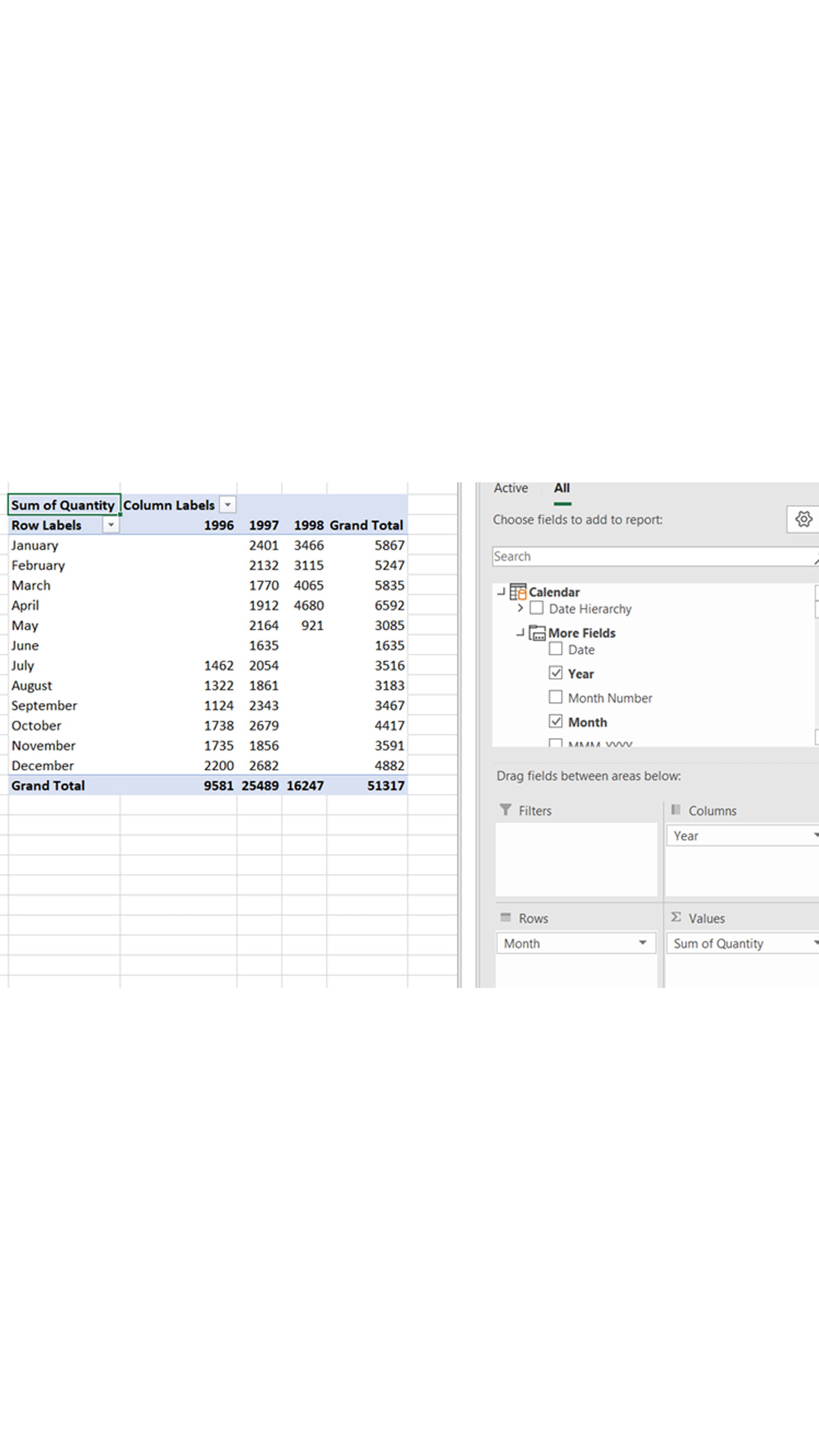The image size is (819, 1456).
Task: Open the Row Labels filter dropdown
Action: pyautogui.click(x=111, y=525)
